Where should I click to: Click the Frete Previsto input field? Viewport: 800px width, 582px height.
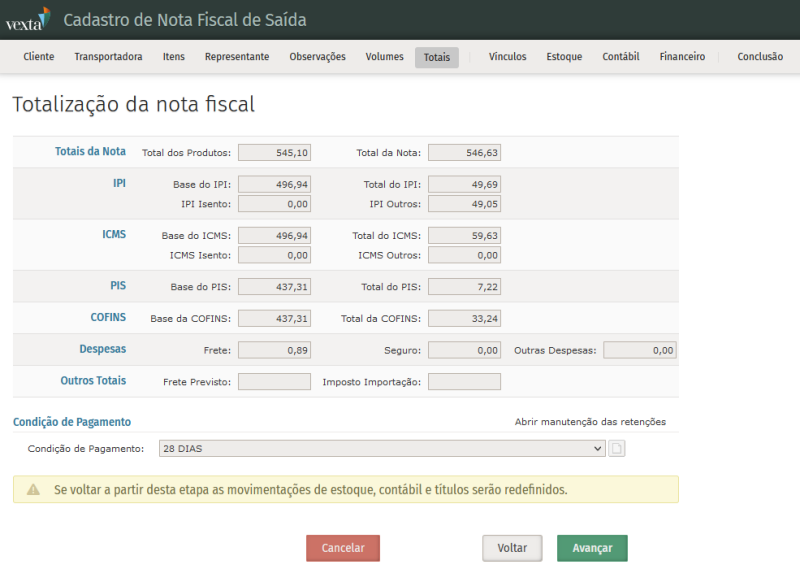(274, 382)
